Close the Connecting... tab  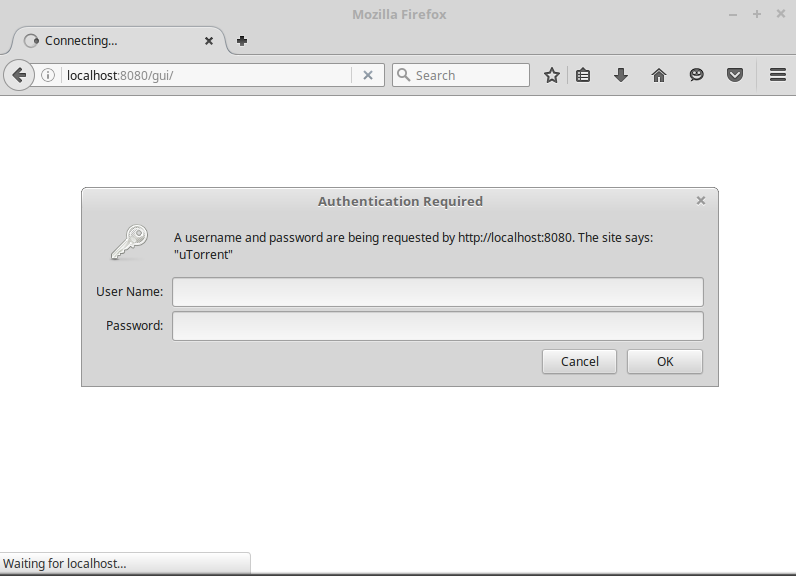click(x=209, y=41)
